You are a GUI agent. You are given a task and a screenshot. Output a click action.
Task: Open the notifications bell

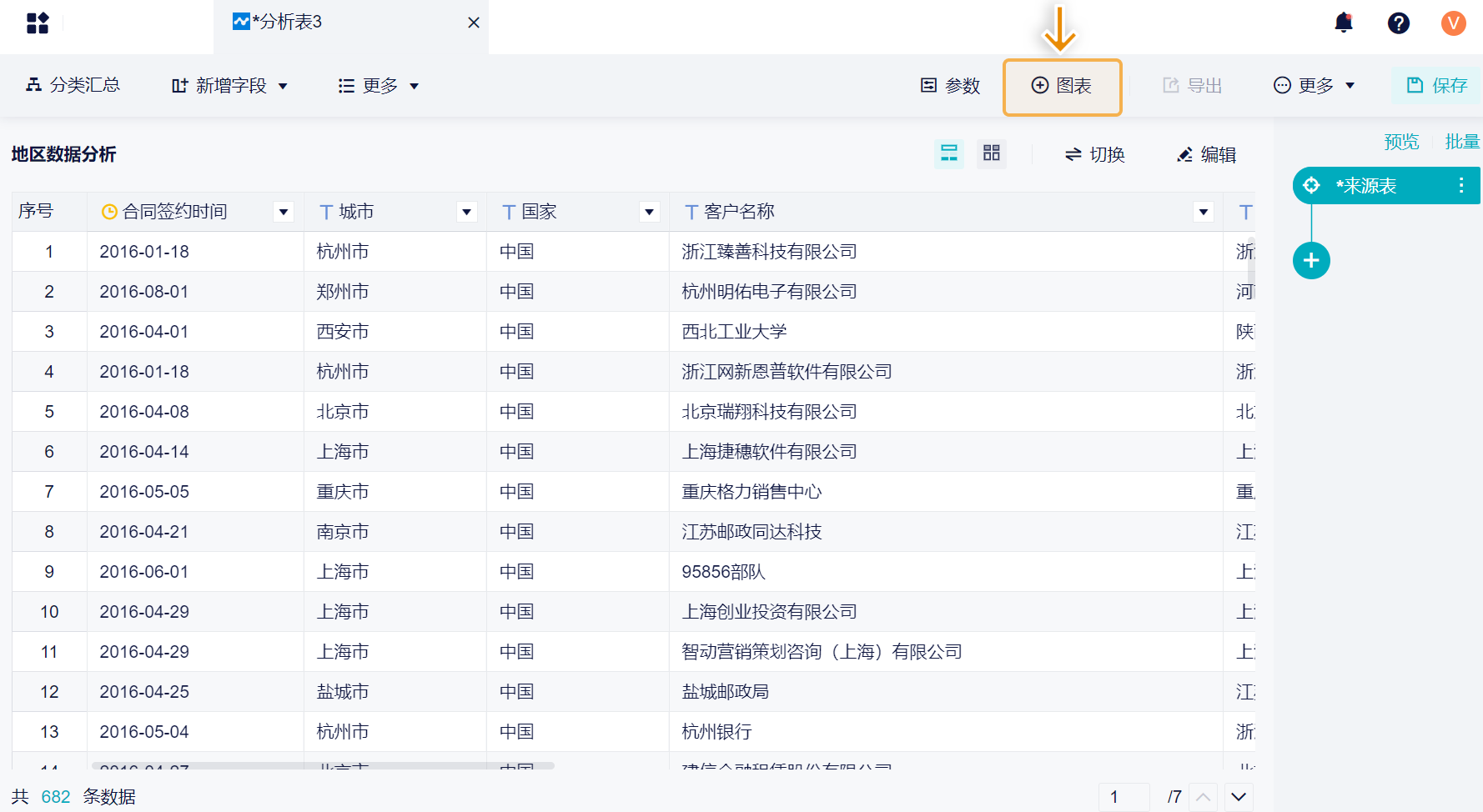coord(1344,23)
